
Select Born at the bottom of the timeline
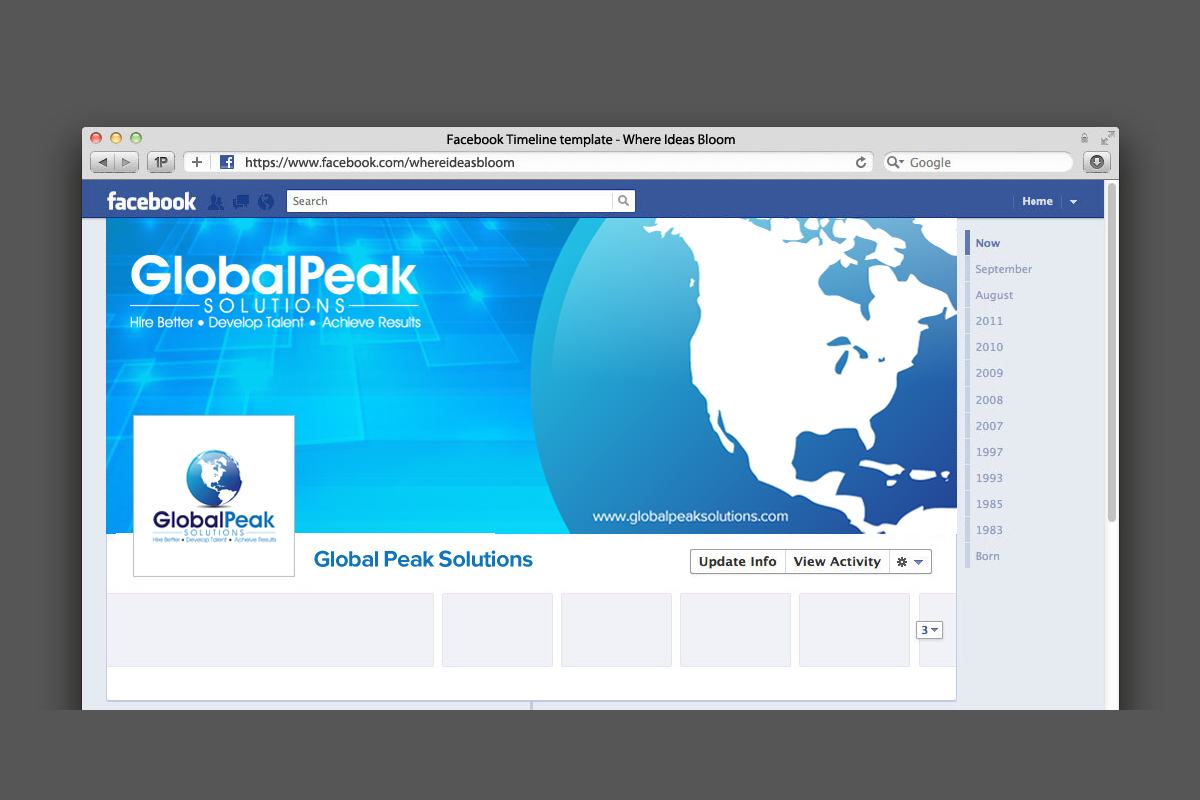[987, 555]
